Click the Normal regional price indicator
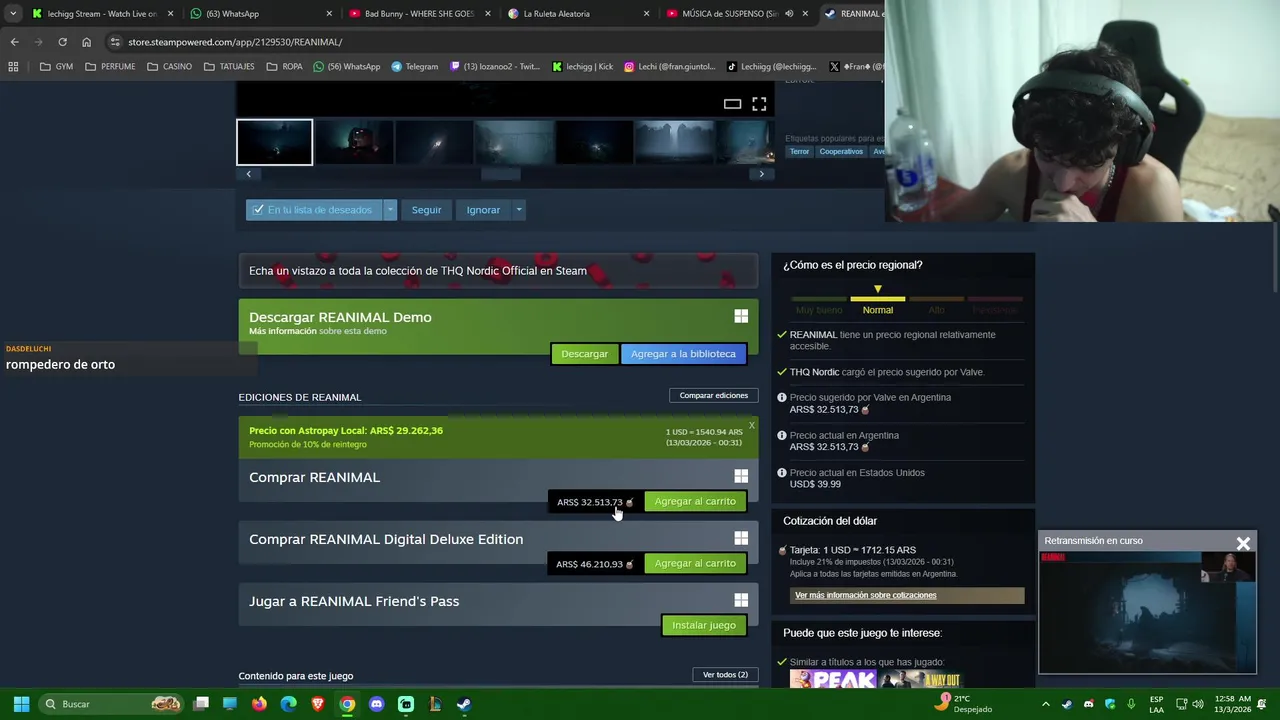 tap(877, 310)
